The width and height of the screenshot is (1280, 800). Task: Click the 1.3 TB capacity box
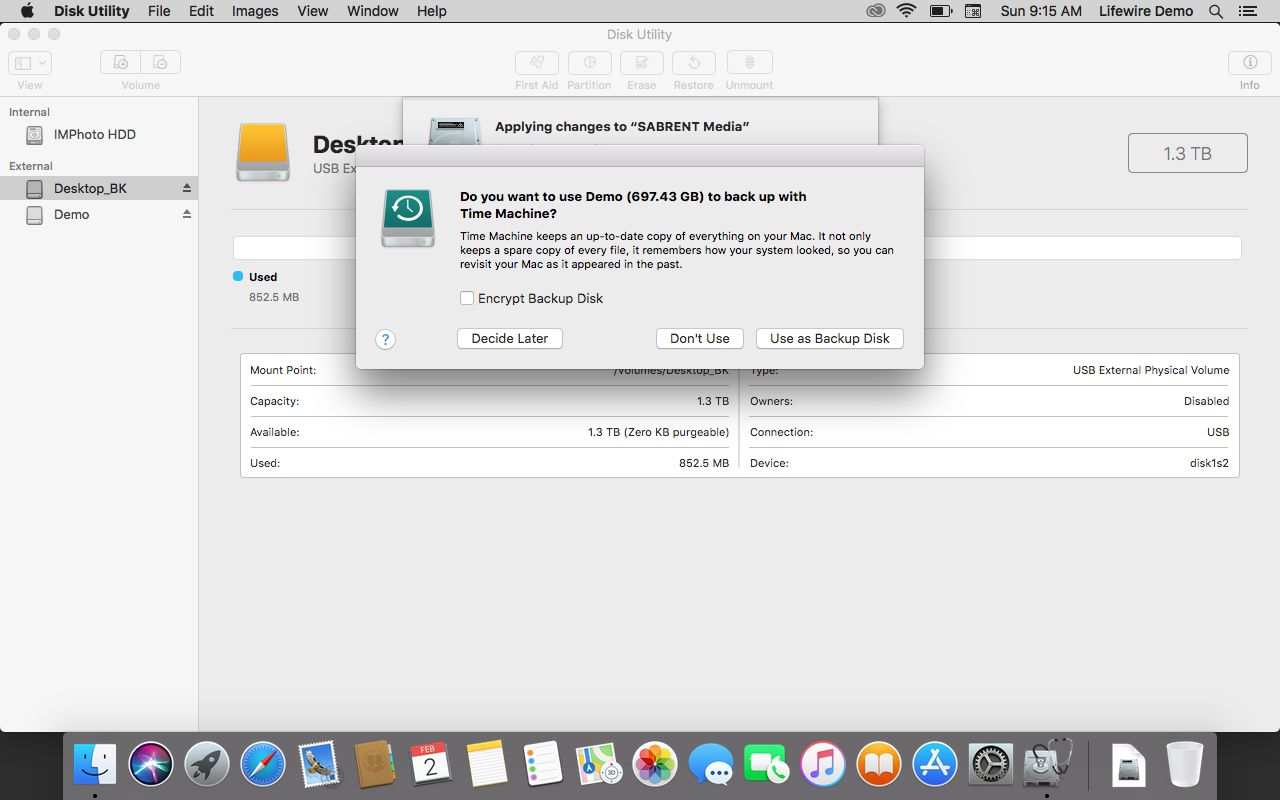pos(1188,153)
